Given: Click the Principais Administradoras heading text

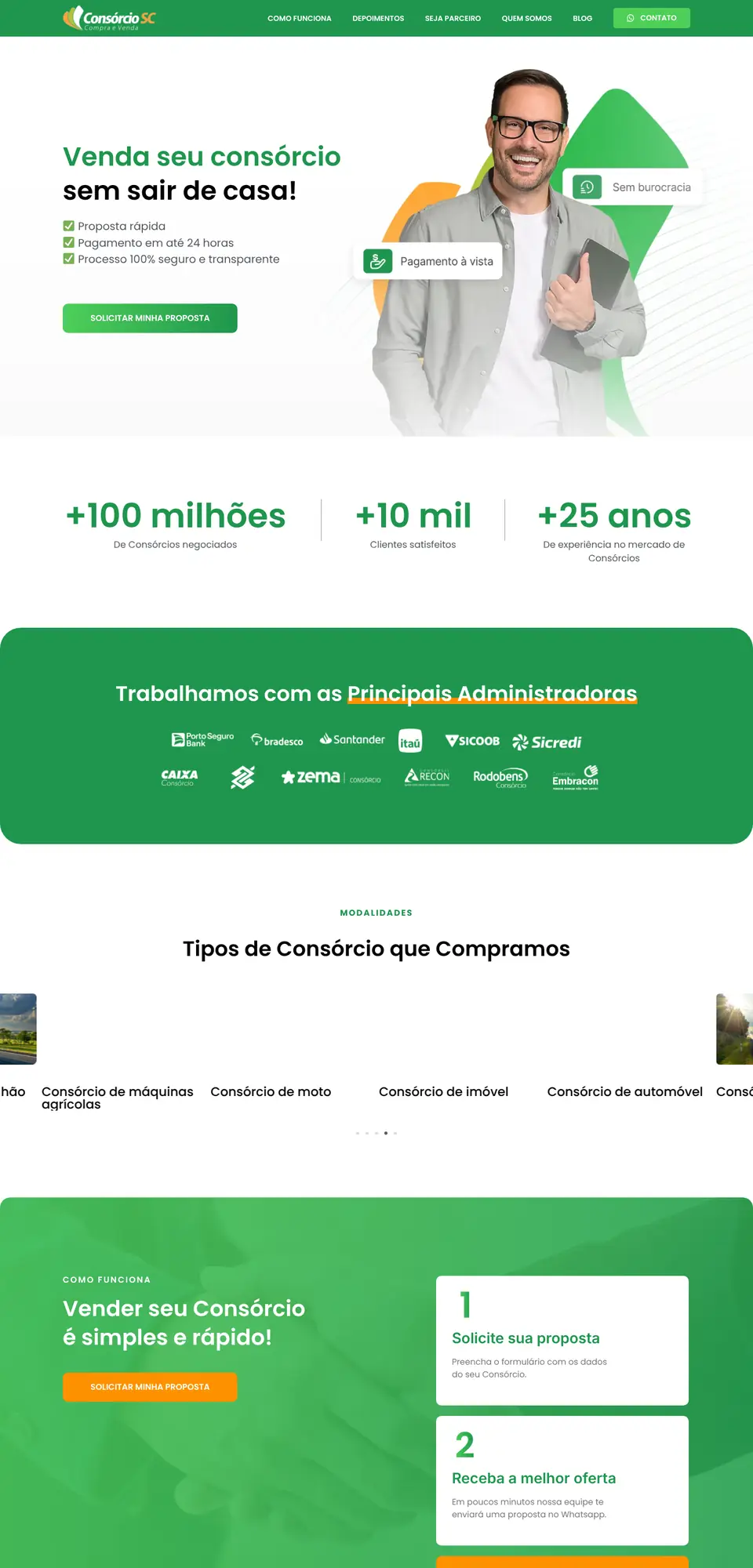Looking at the screenshot, I should point(492,694).
